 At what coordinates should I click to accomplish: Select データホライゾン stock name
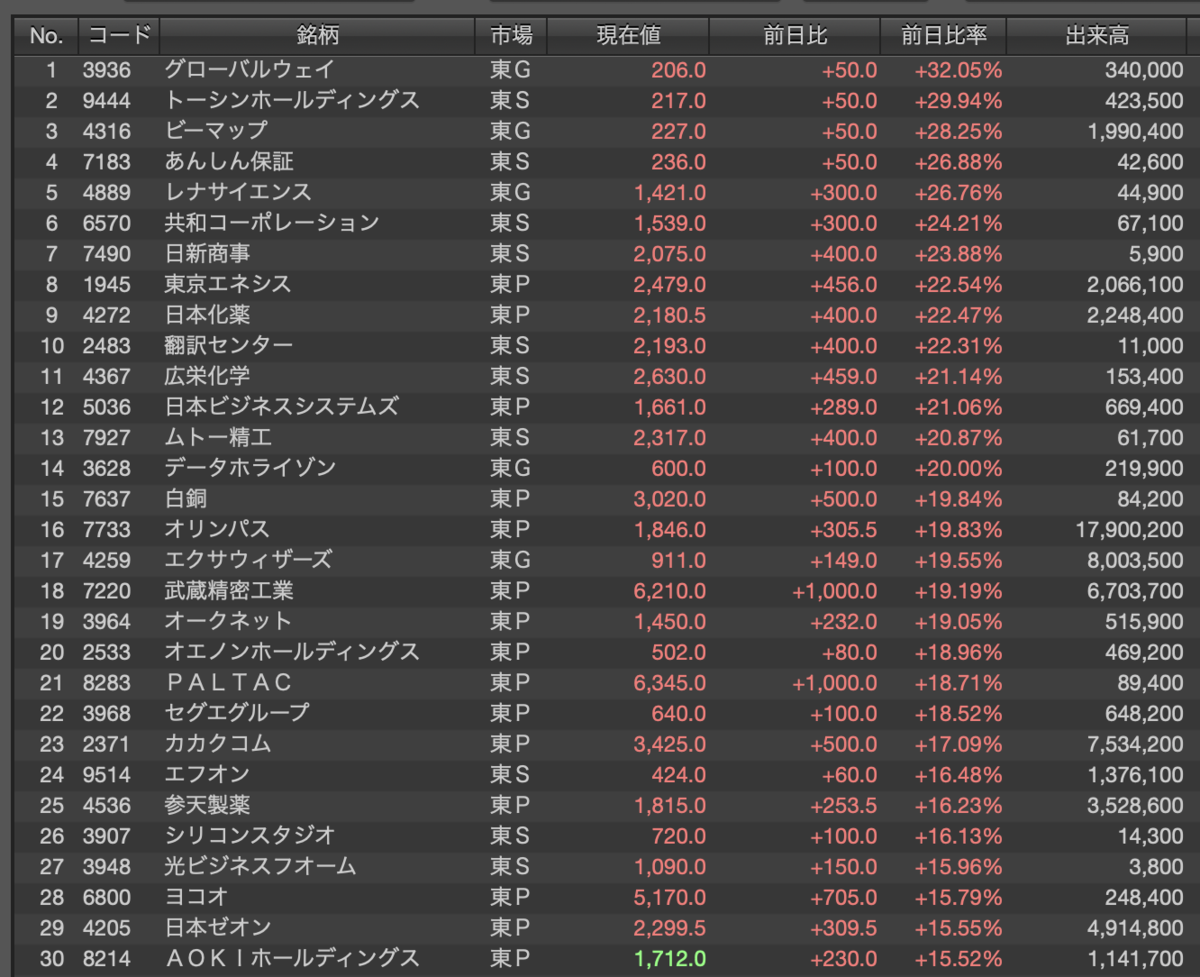tap(250, 468)
